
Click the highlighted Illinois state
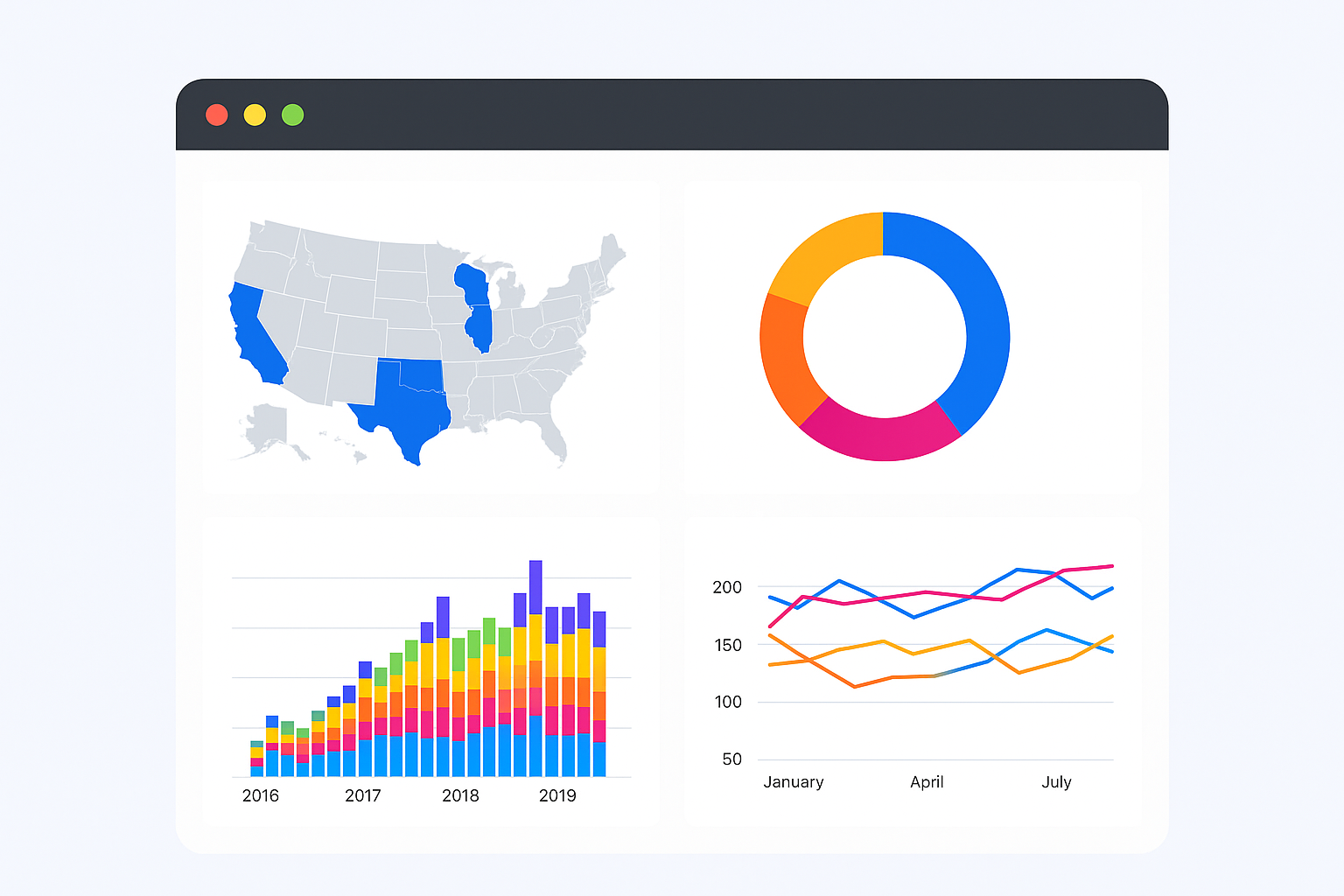click(479, 327)
